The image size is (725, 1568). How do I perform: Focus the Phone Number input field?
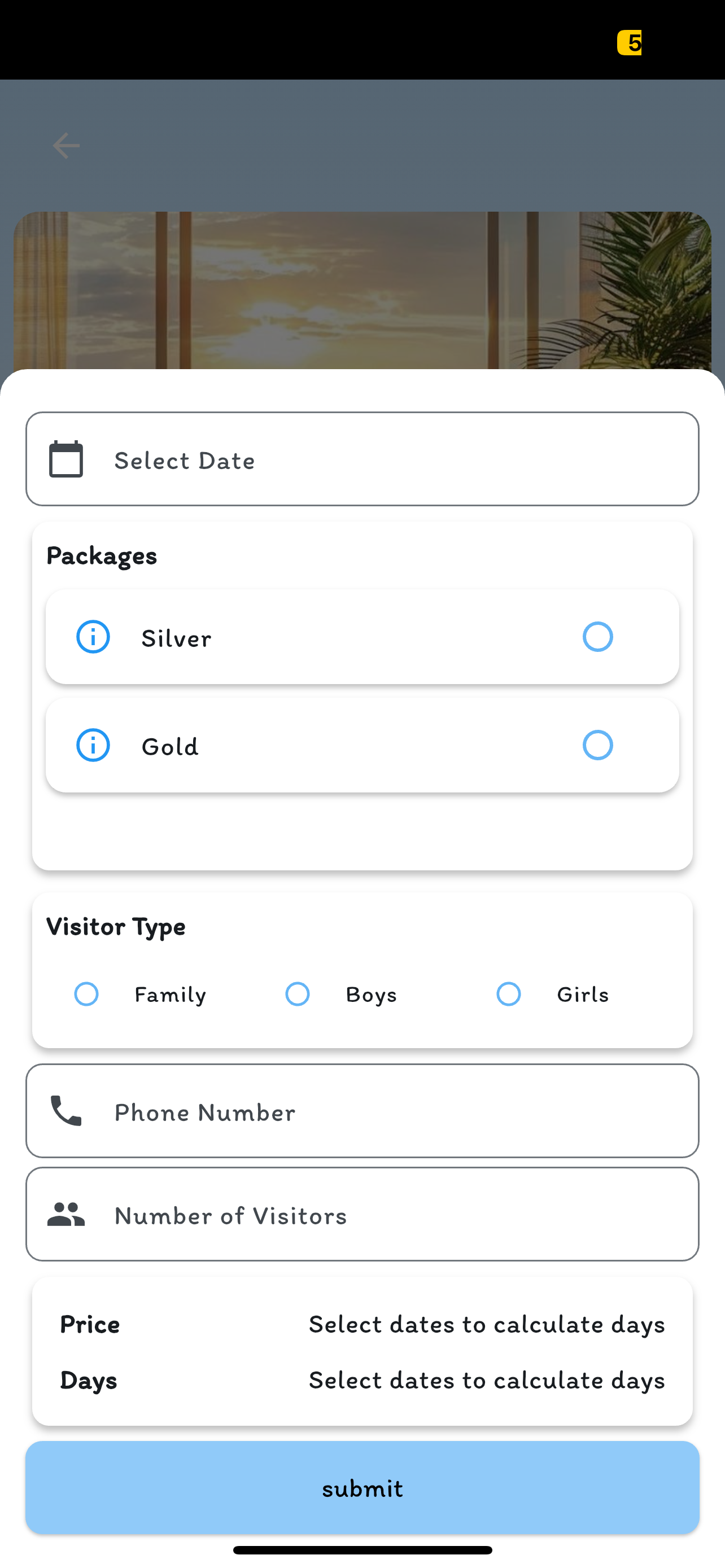(362, 1111)
